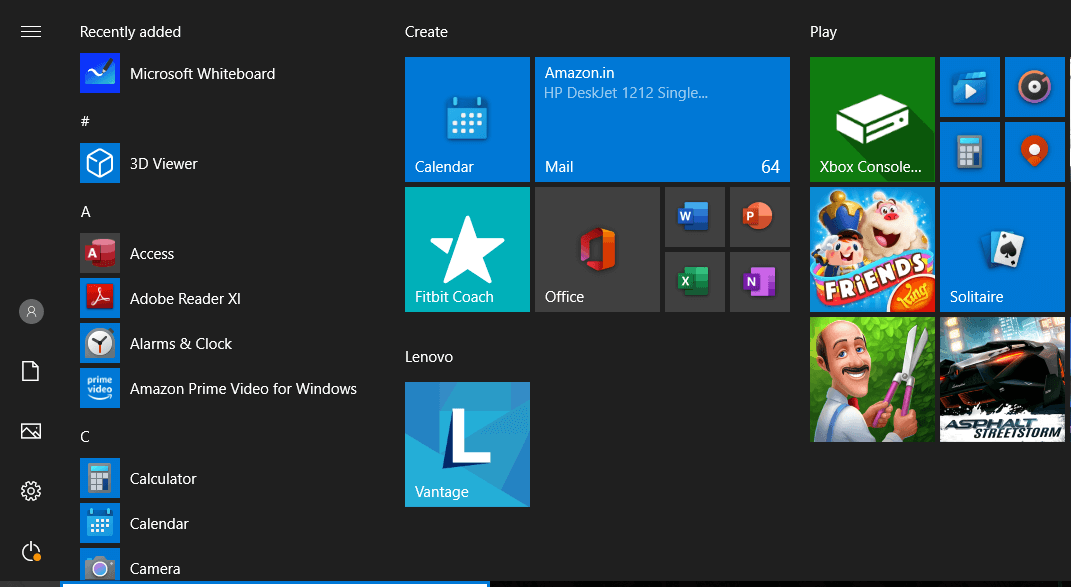Open the user account menu

point(30,311)
